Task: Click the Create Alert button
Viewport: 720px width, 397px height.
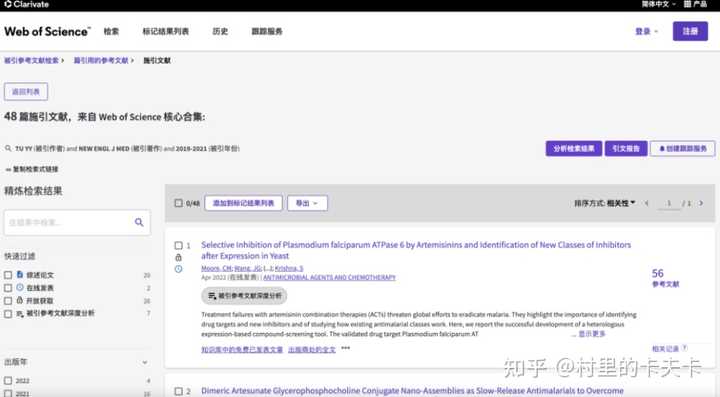Action: click(x=682, y=148)
